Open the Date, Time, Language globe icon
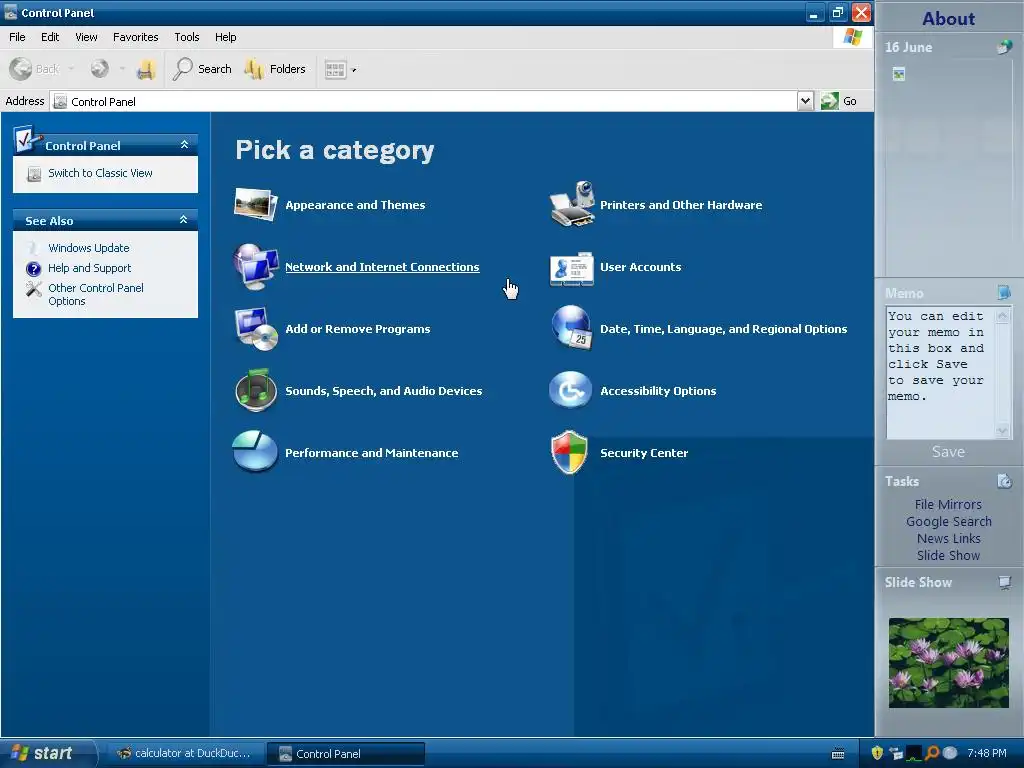Image resolution: width=1024 pixels, height=768 pixels. (572, 328)
